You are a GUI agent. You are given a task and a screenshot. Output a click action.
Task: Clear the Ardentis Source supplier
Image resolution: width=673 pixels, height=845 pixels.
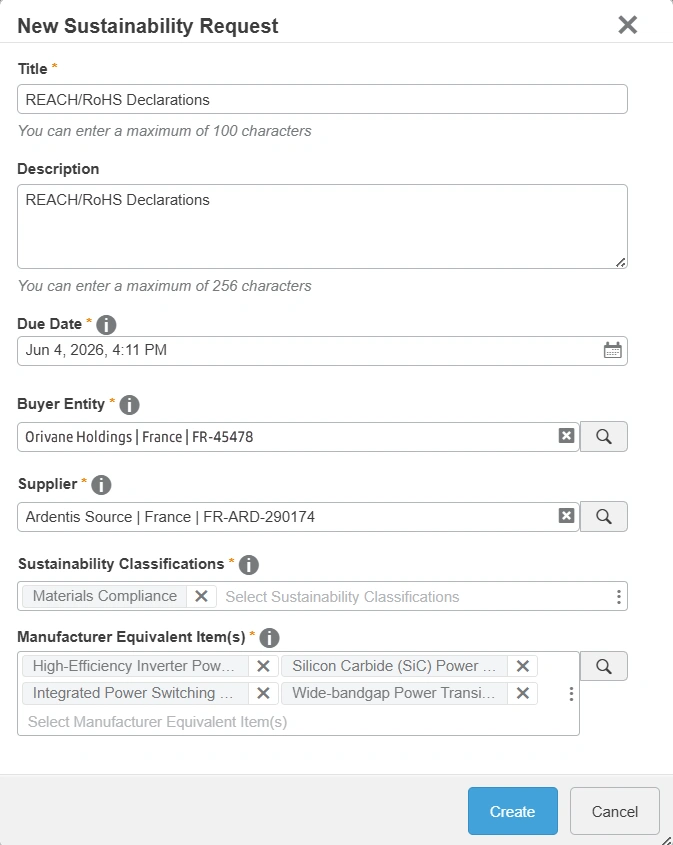coord(566,516)
